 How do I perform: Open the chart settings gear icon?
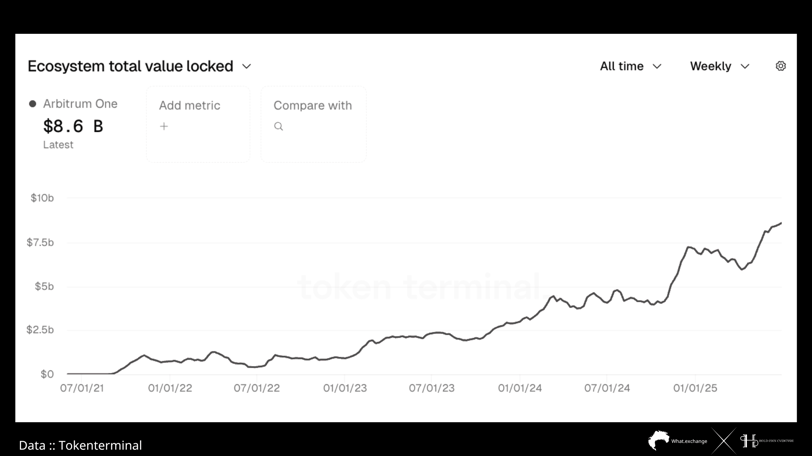pyautogui.click(x=780, y=66)
